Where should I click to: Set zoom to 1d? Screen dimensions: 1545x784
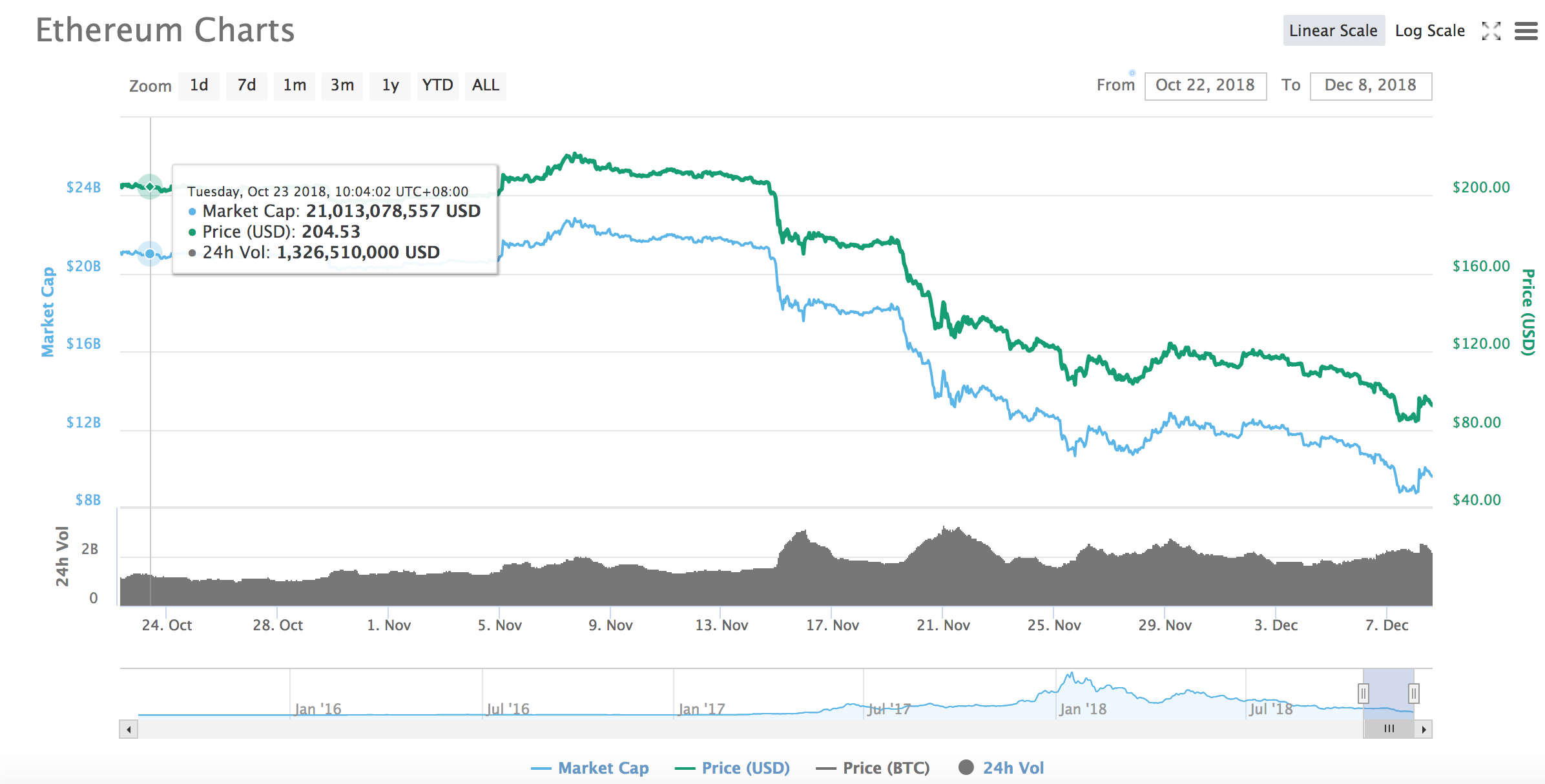tap(199, 85)
